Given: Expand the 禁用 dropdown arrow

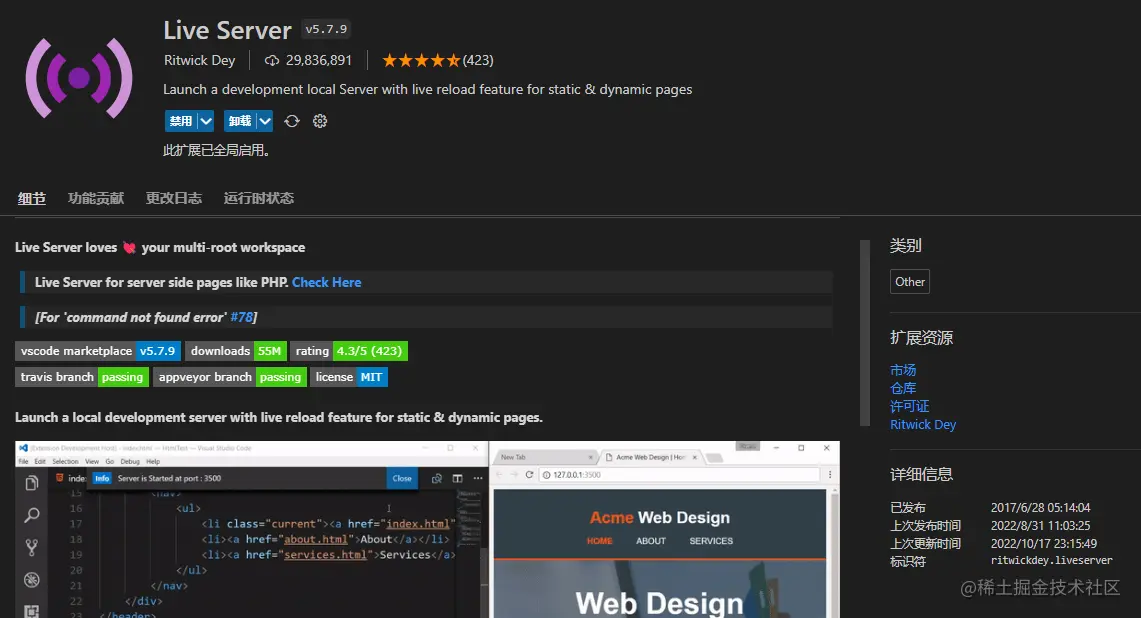Looking at the screenshot, I should click(206, 121).
